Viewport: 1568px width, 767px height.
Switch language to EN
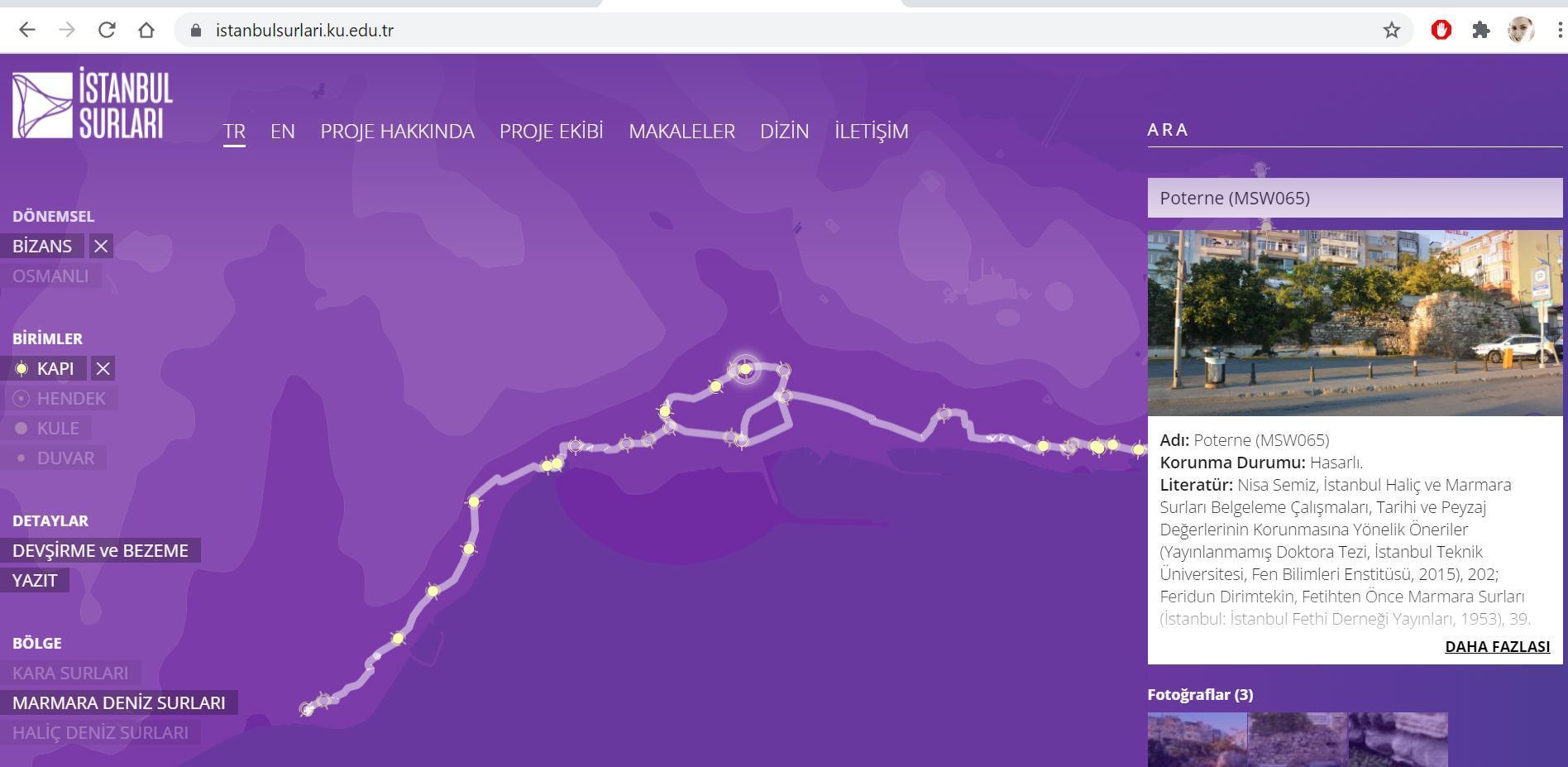point(282,132)
